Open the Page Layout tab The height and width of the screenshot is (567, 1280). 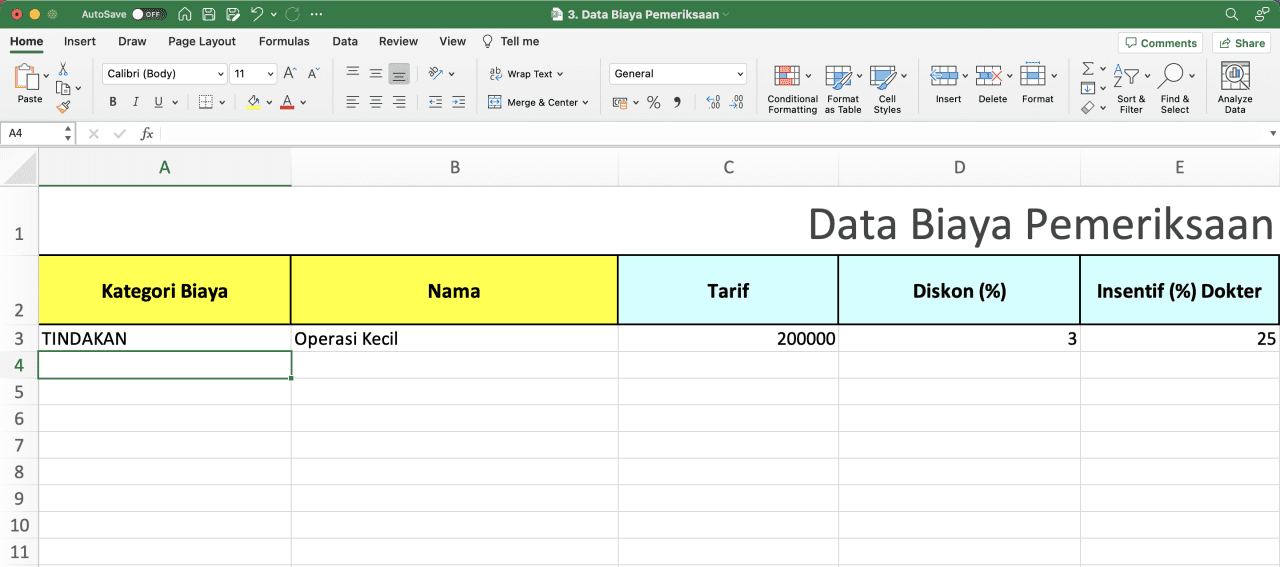point(202,42)
